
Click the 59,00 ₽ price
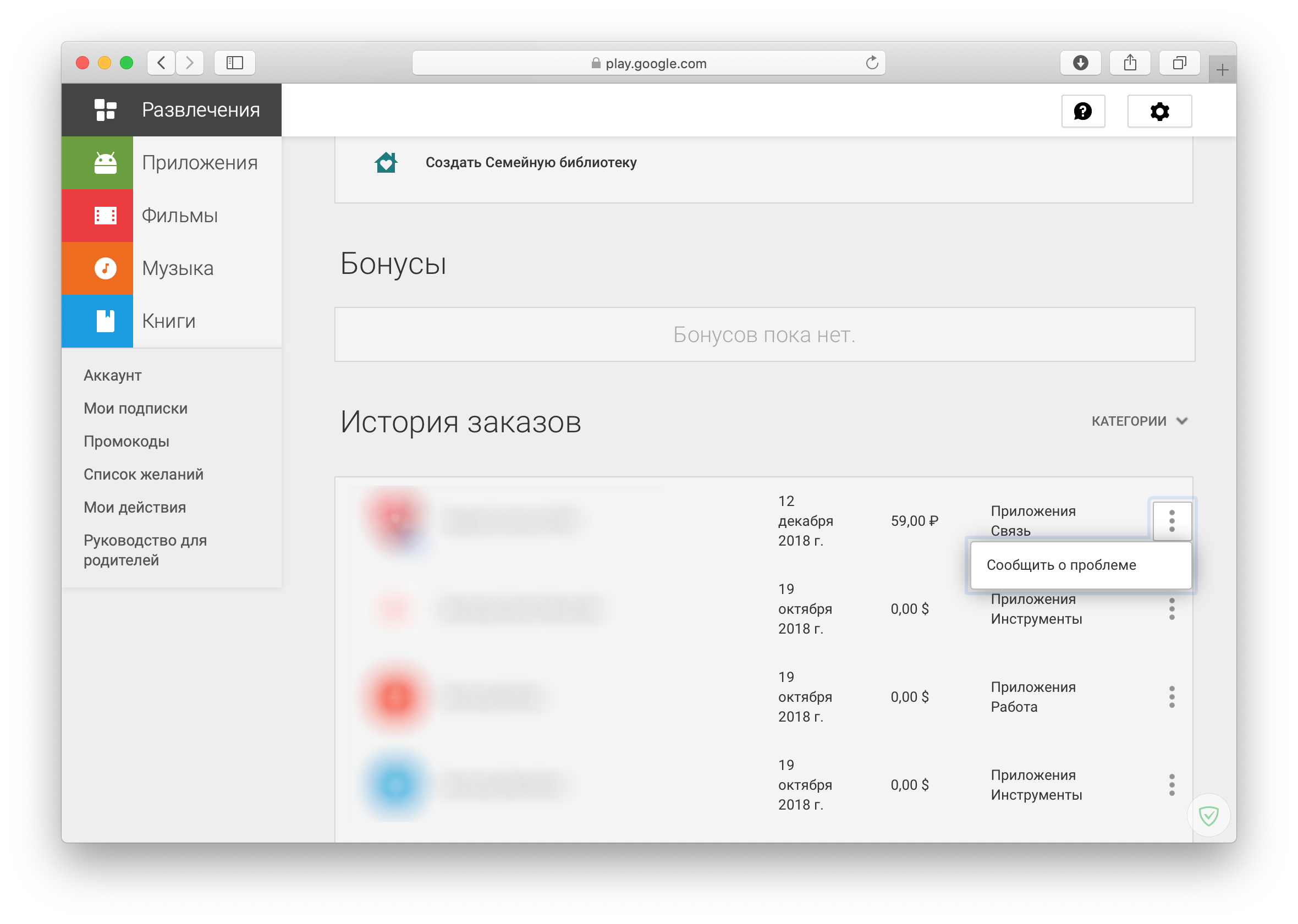pos(915,521)
